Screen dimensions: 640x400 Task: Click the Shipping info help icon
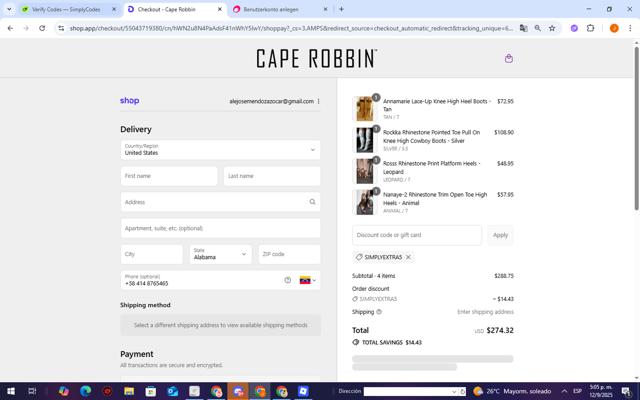point(379,312)
